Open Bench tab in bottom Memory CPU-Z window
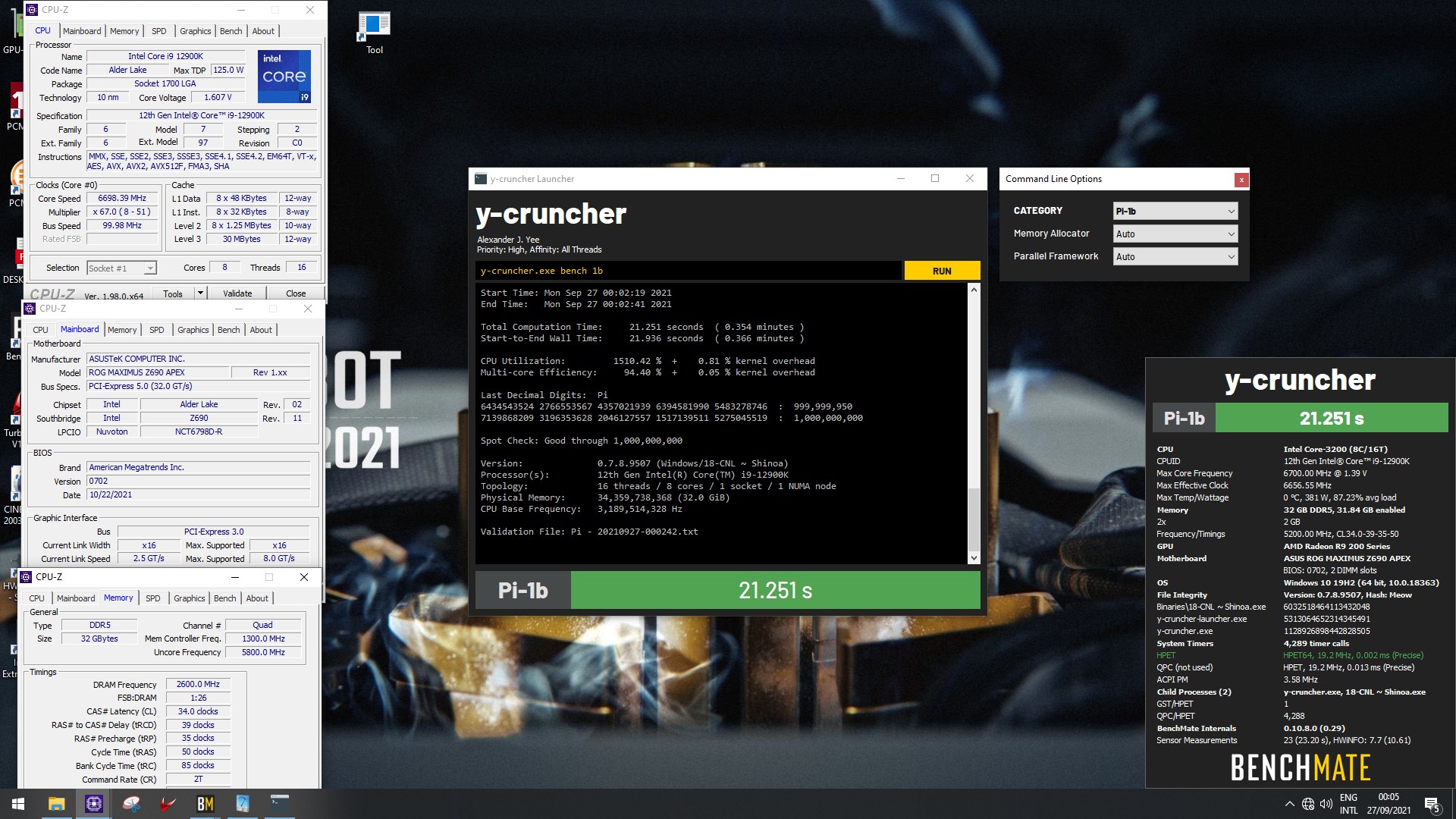This screenshot has width=1456, height=819. [225, 598]
